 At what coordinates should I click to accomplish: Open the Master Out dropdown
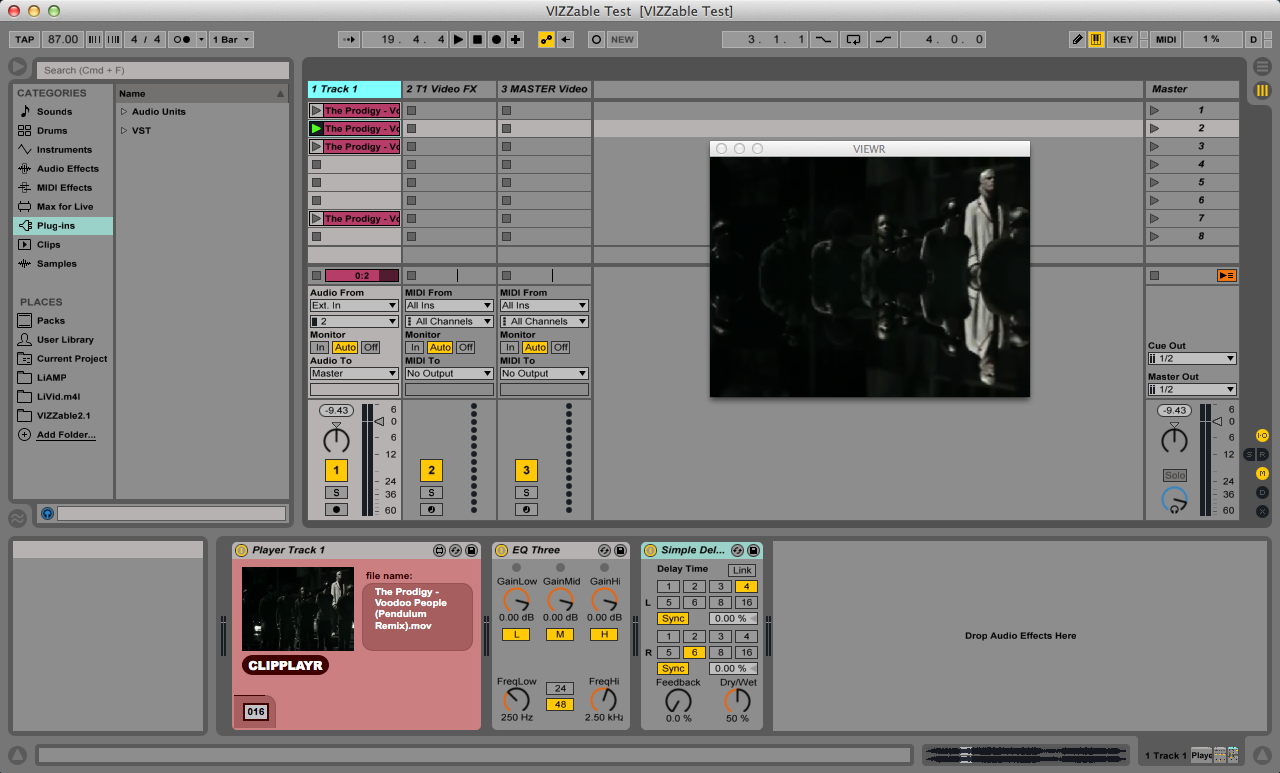pos(1192,389)
